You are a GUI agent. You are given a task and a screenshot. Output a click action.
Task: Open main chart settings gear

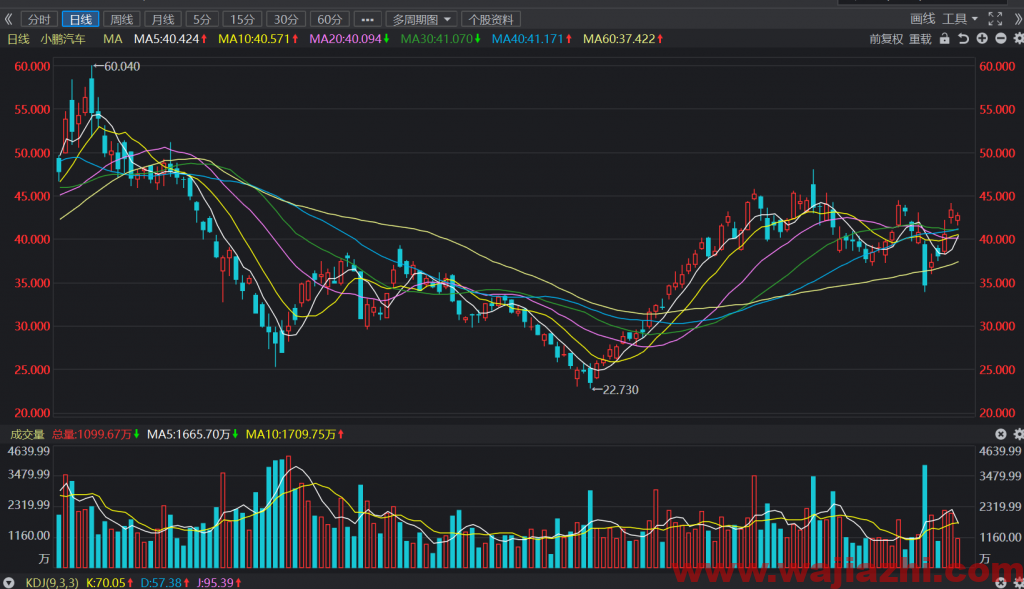[x=1018, y=39]
